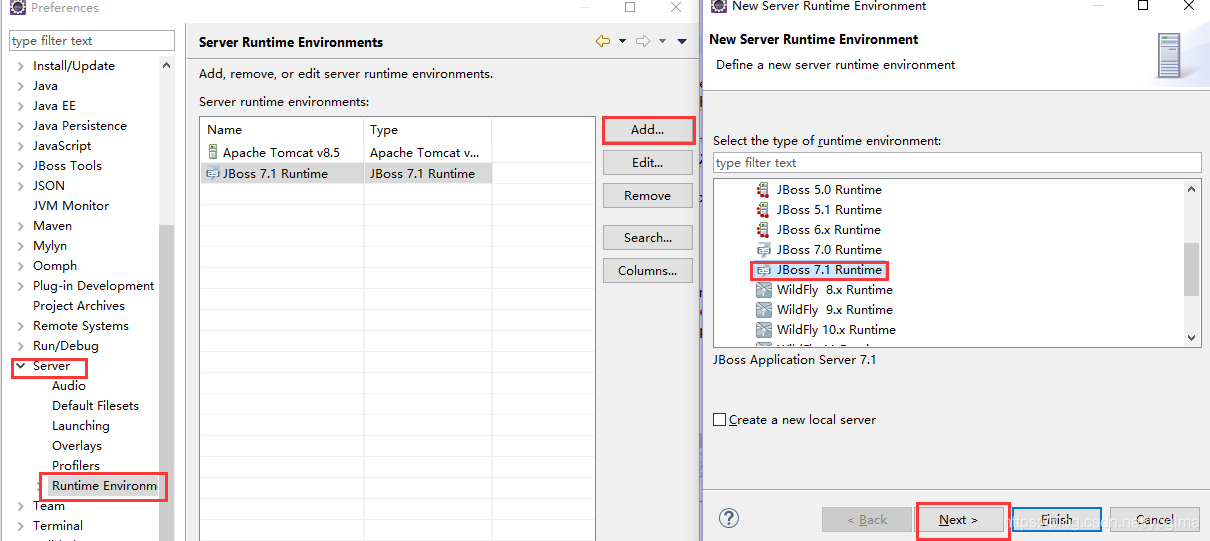Open the Preferences view menu triangle
The width and height of the screenshot is (1210, 541).
(x=682, y=42)
